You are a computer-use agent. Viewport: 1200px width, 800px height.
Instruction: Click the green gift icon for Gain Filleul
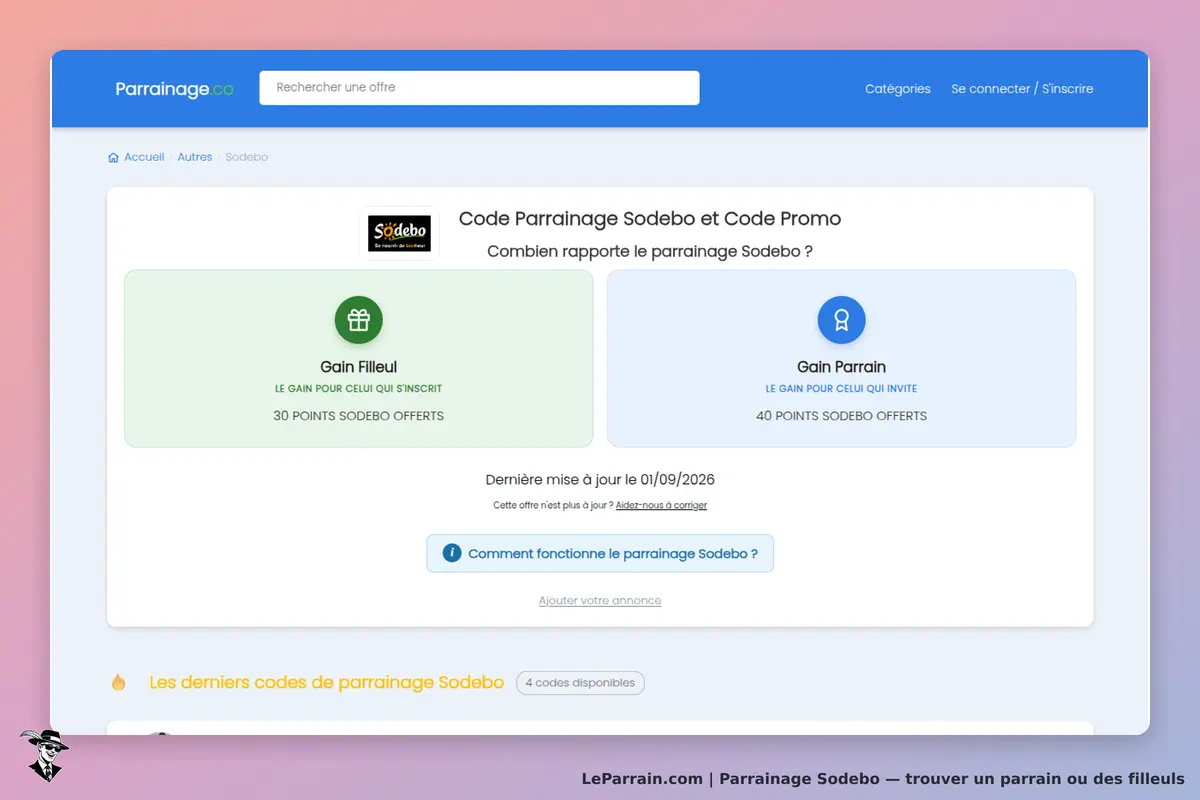click(x=358, y=320)
